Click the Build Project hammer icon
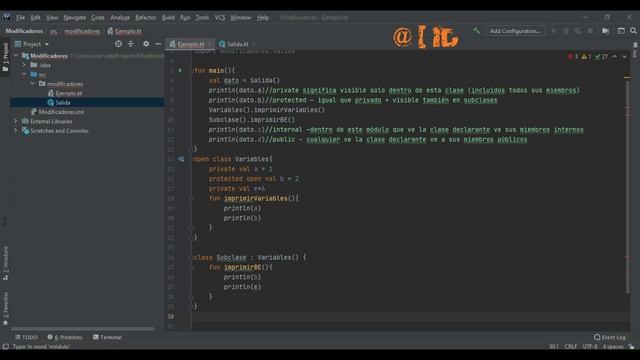640x360 pixels. [476, 31]
